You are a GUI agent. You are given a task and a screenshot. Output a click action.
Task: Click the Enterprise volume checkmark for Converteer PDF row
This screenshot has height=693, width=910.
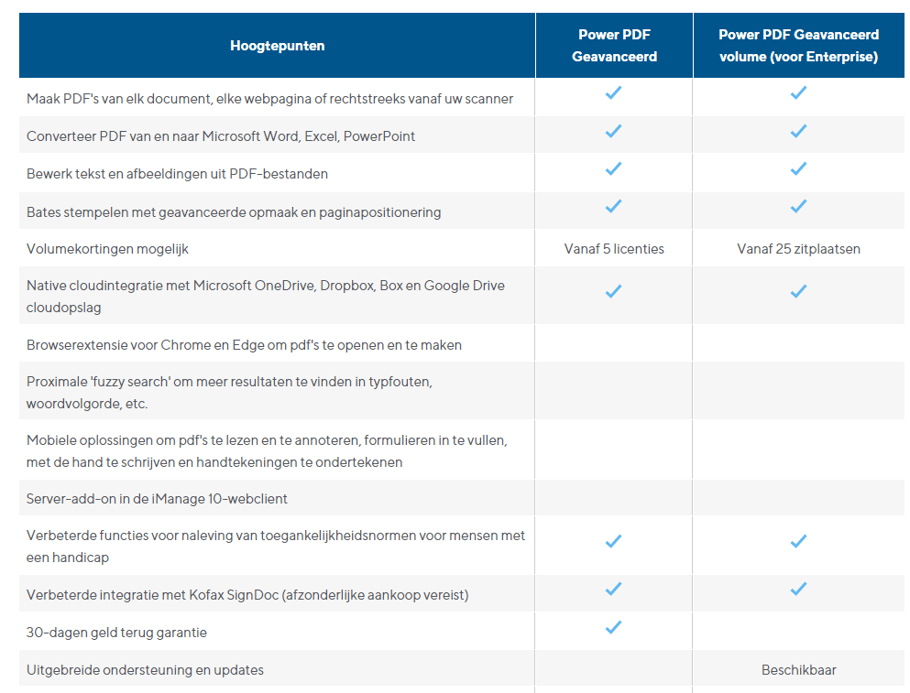[x=798, y=131]
